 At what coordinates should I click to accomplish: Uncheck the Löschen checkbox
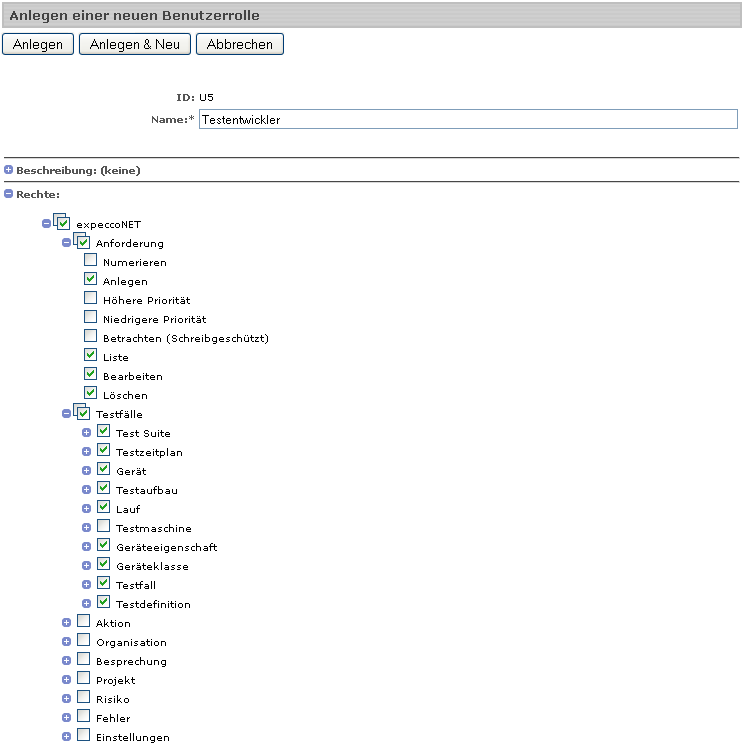tap(91, 394)
